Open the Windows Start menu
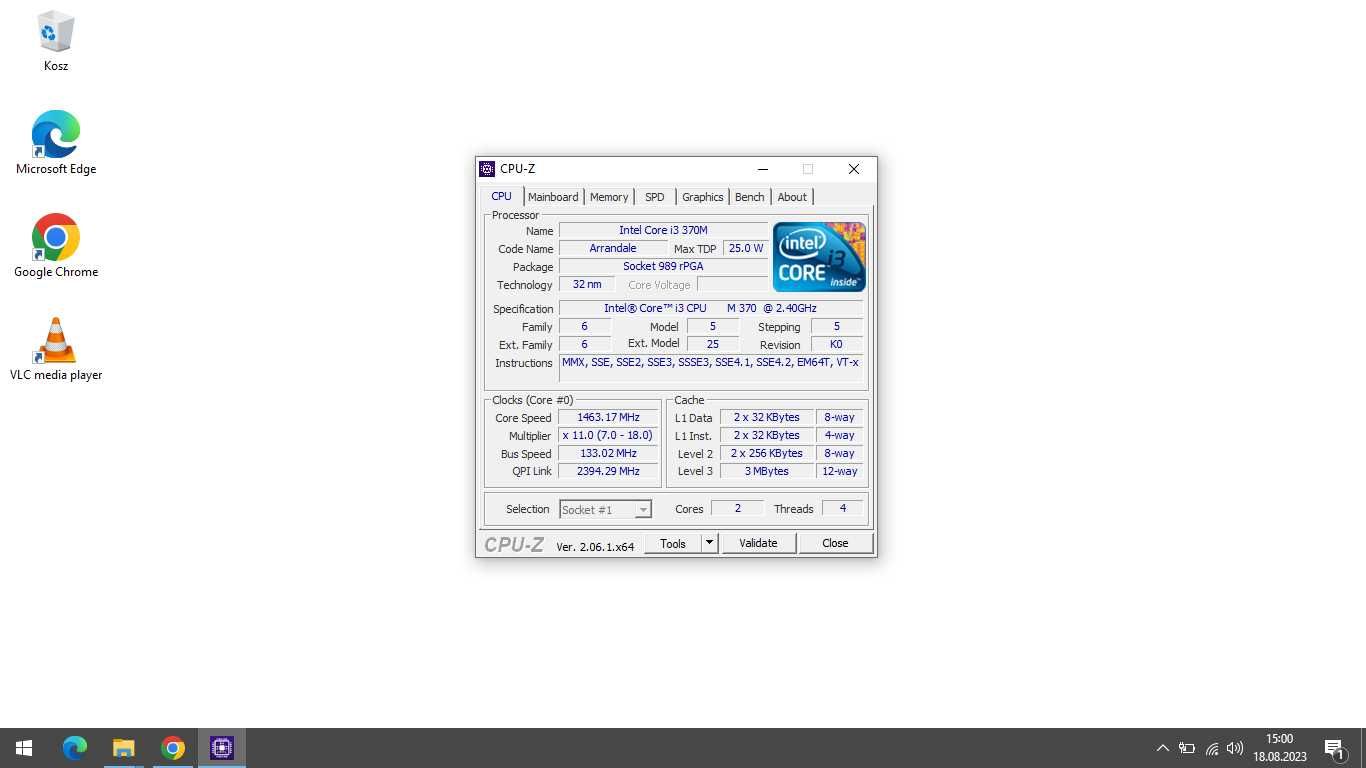The image size is (1366, 768). pos(24,748)
